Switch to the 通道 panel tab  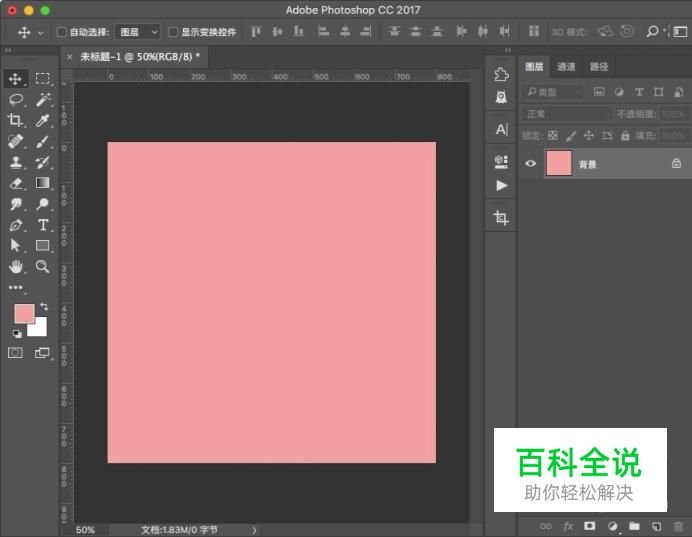pyautogui.click(x=566, y=67)
